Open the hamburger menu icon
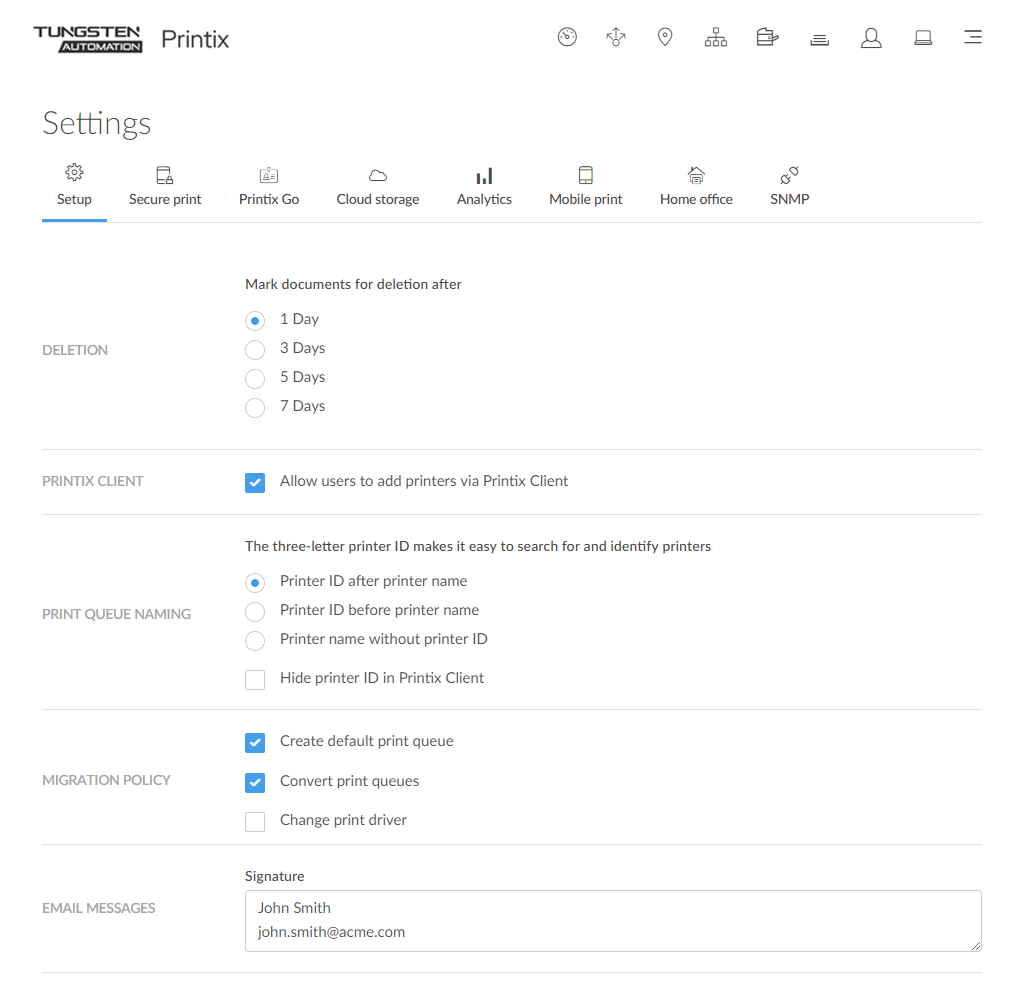The width and height of the screenshot is (1024, 1004). [x=972, y=38]
